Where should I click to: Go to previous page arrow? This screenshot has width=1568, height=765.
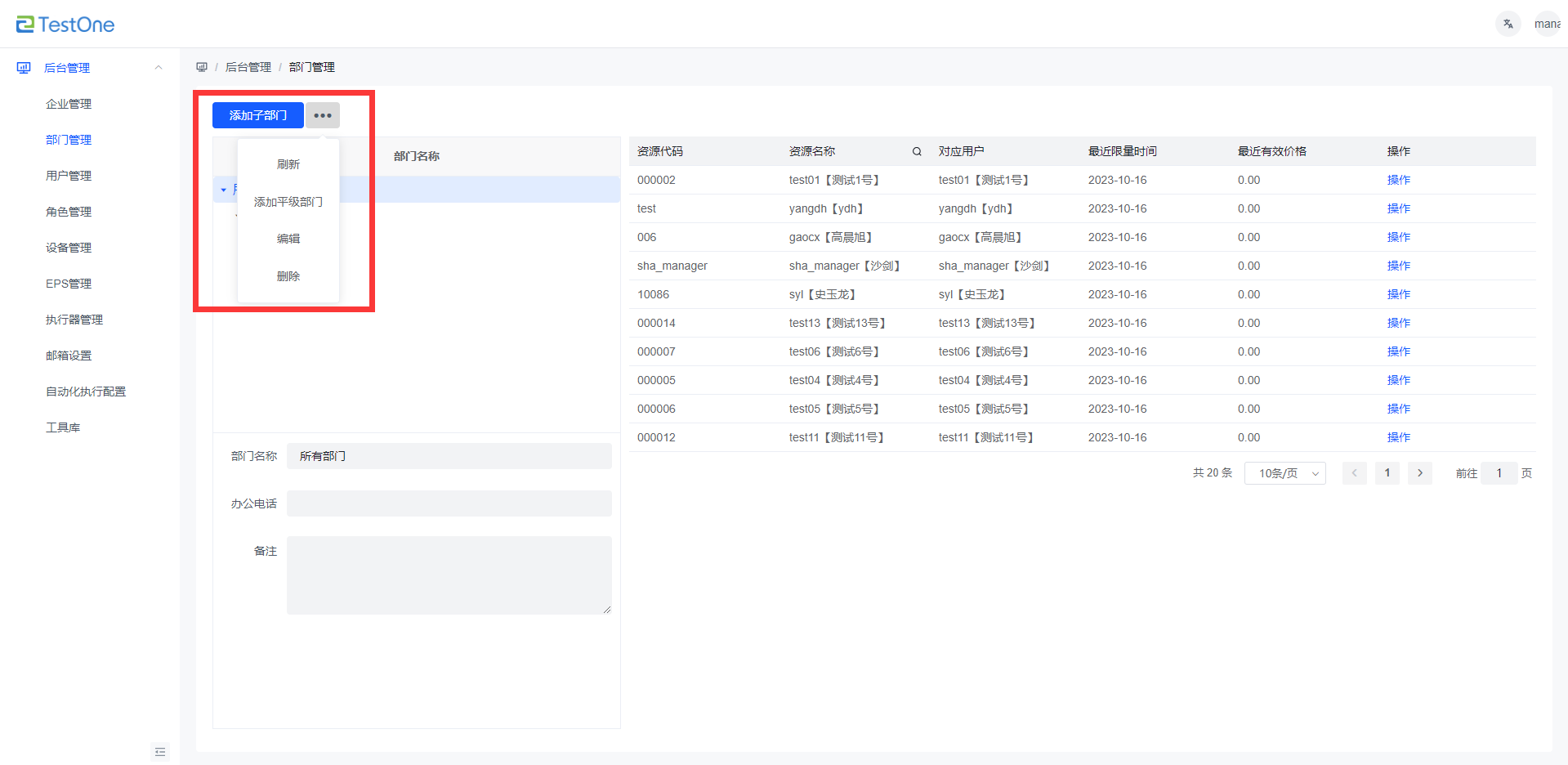(1354, 473)
